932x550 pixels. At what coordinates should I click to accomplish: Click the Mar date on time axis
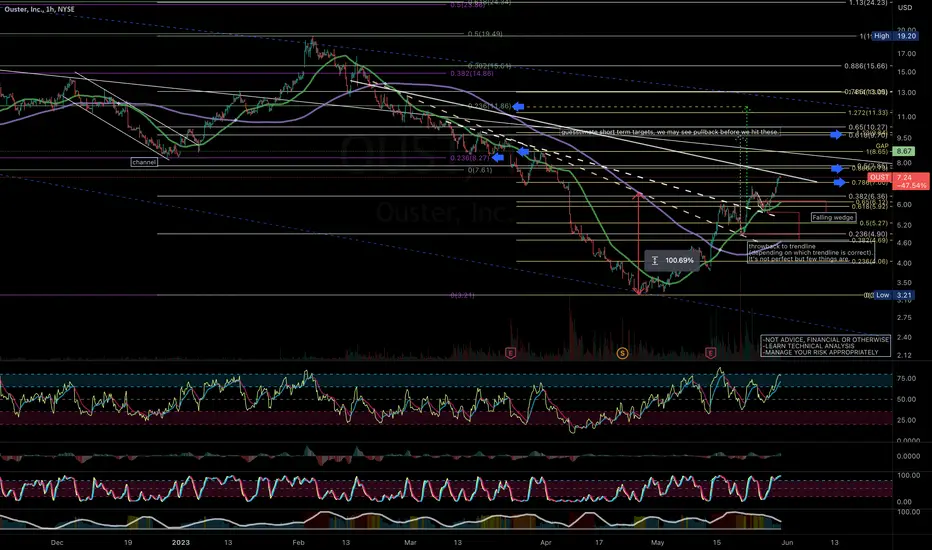pyautogui.click(x=410, y=542)
